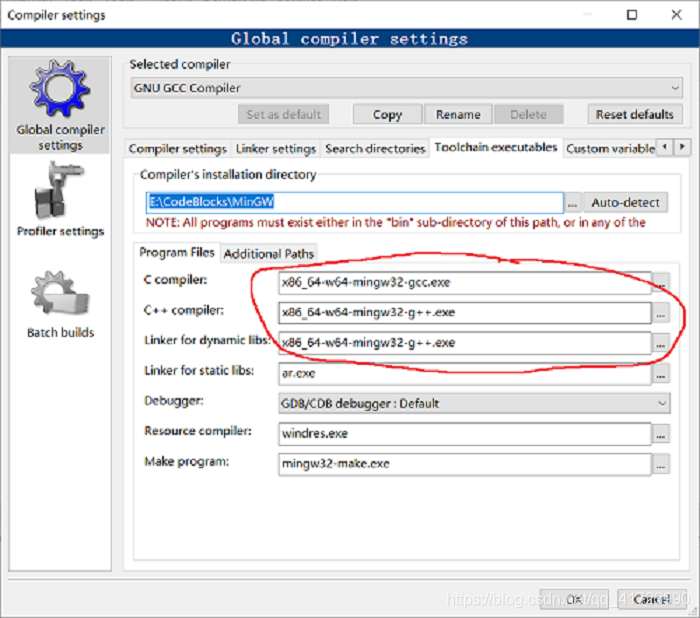Click the Linker for static libs field
Screen dimensions: 700x618
tap(465, 373)
